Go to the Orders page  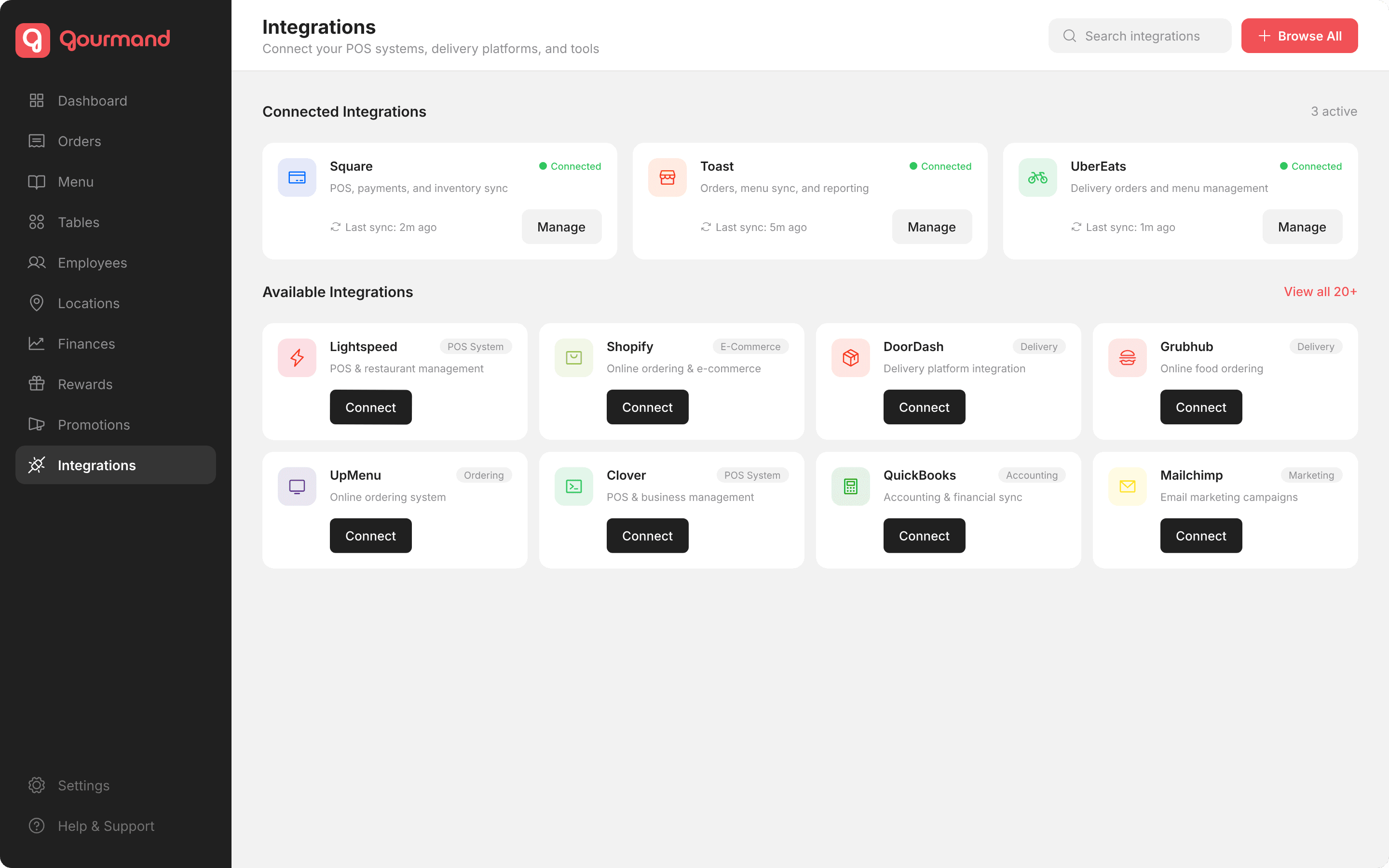pos(115,141)
